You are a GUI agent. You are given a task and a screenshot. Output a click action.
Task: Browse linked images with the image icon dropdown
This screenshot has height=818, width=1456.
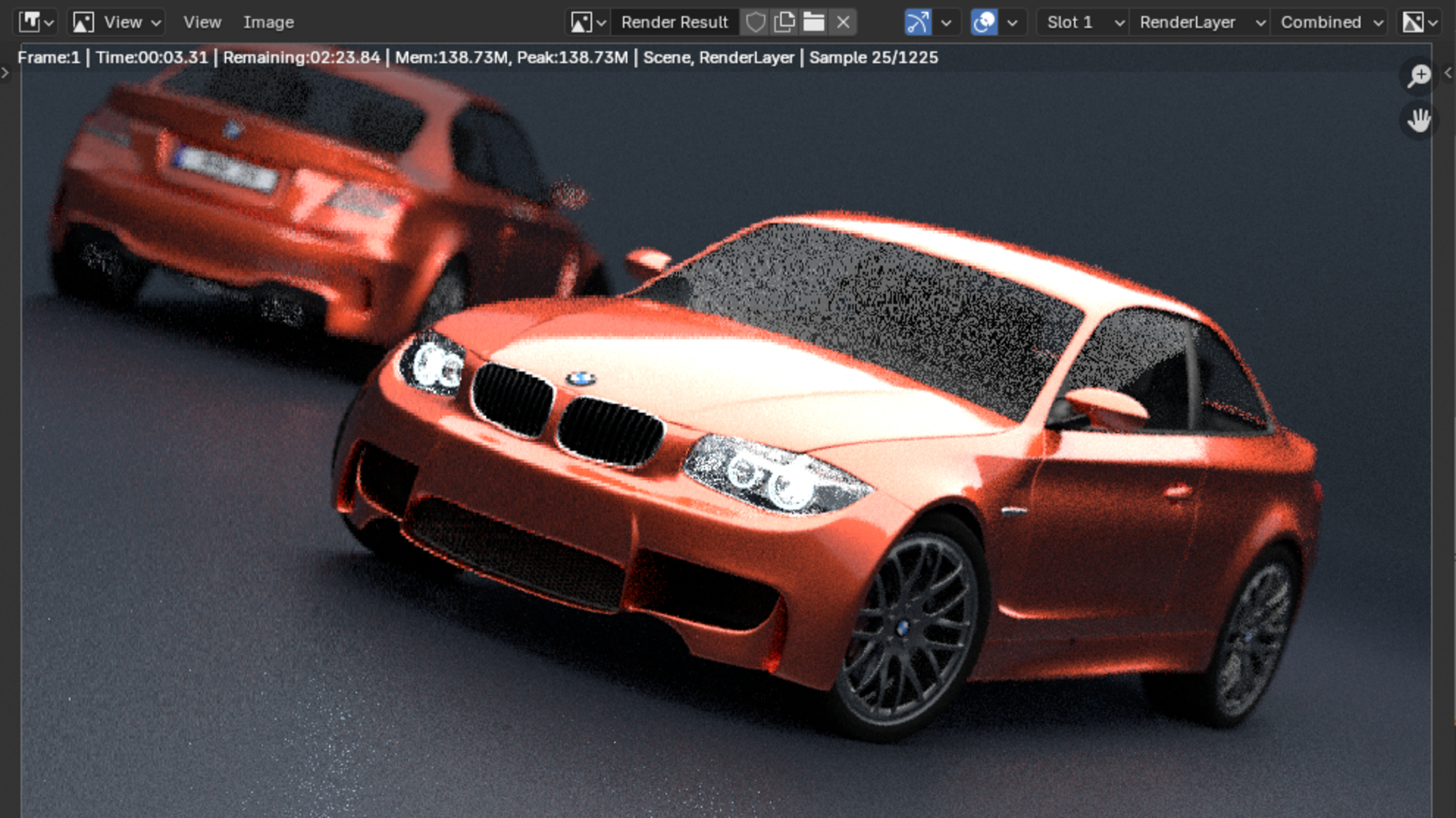(x=588, y=23)
